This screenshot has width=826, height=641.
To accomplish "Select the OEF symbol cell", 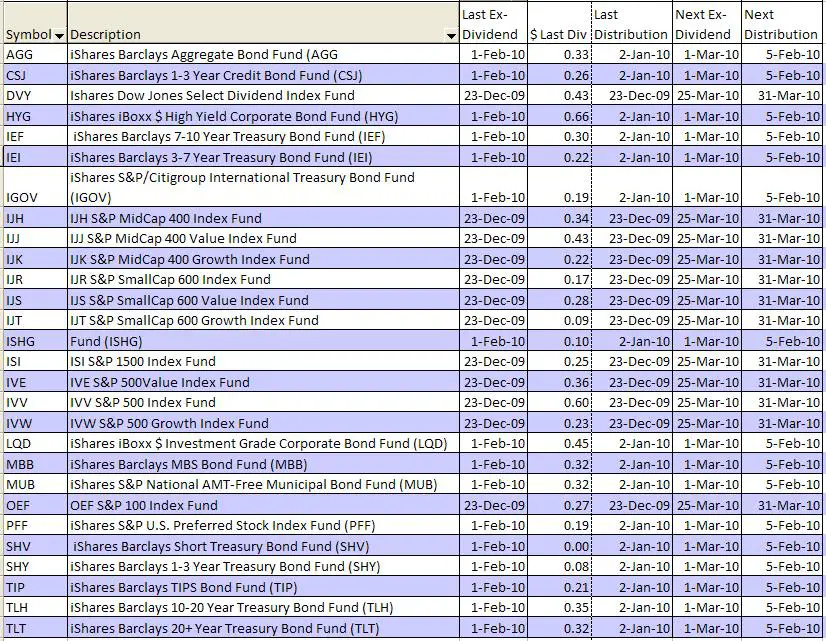I will click(35, 505).
